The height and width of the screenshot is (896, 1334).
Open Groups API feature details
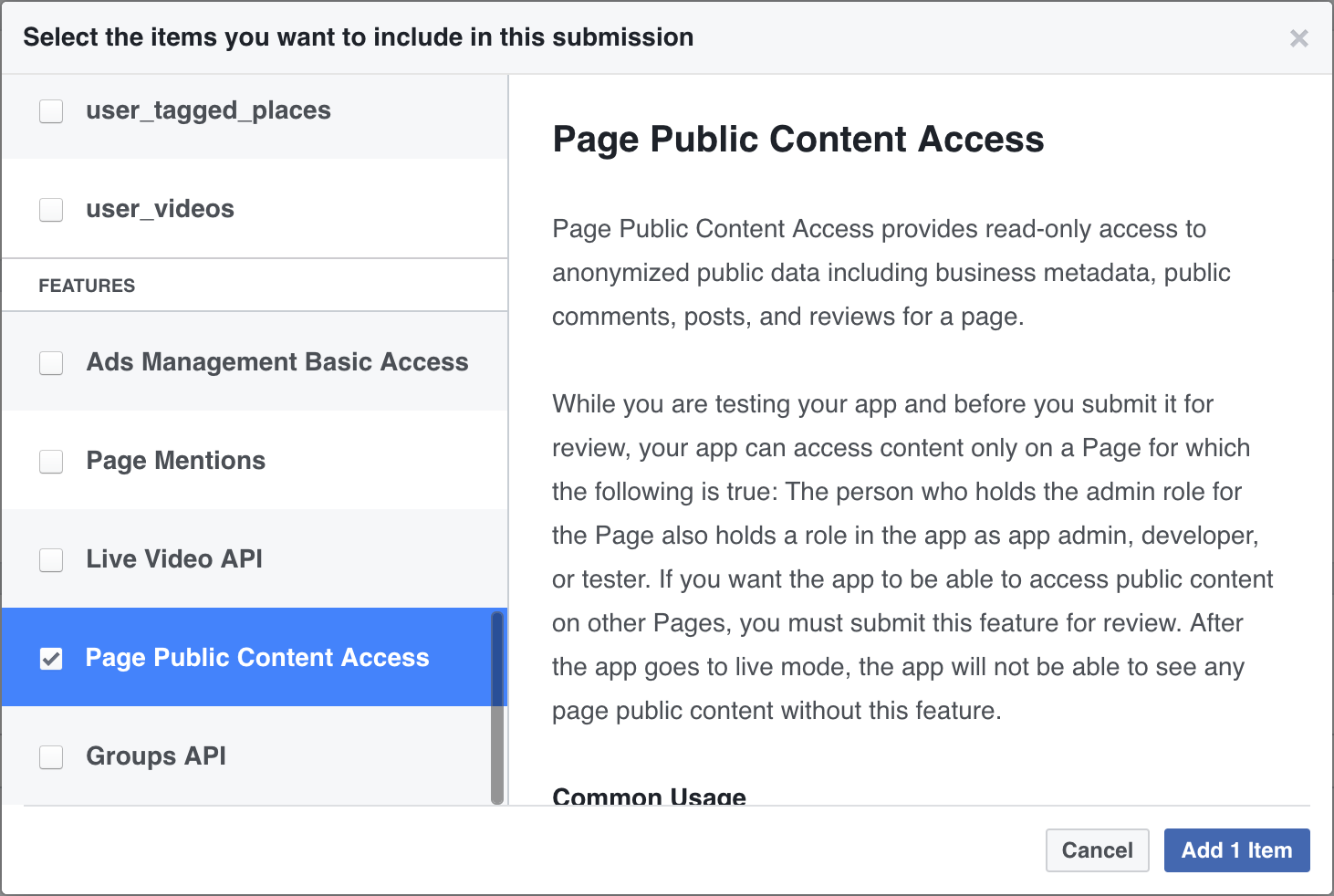[156, 757]
